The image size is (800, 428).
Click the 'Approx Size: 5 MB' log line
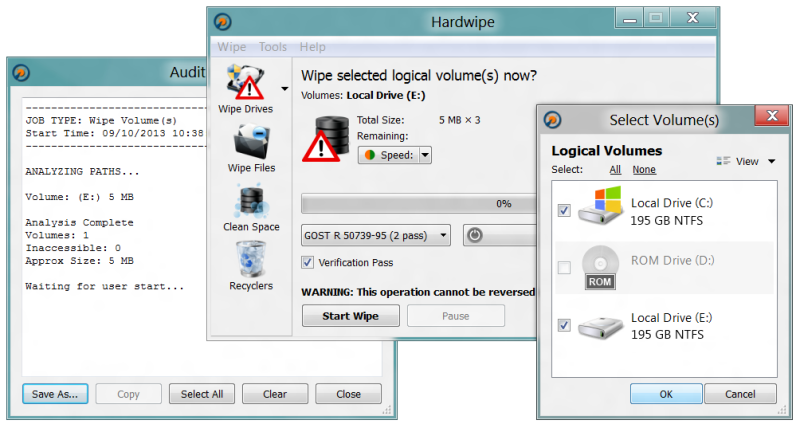pyautogui.click(x=80, y=261)
